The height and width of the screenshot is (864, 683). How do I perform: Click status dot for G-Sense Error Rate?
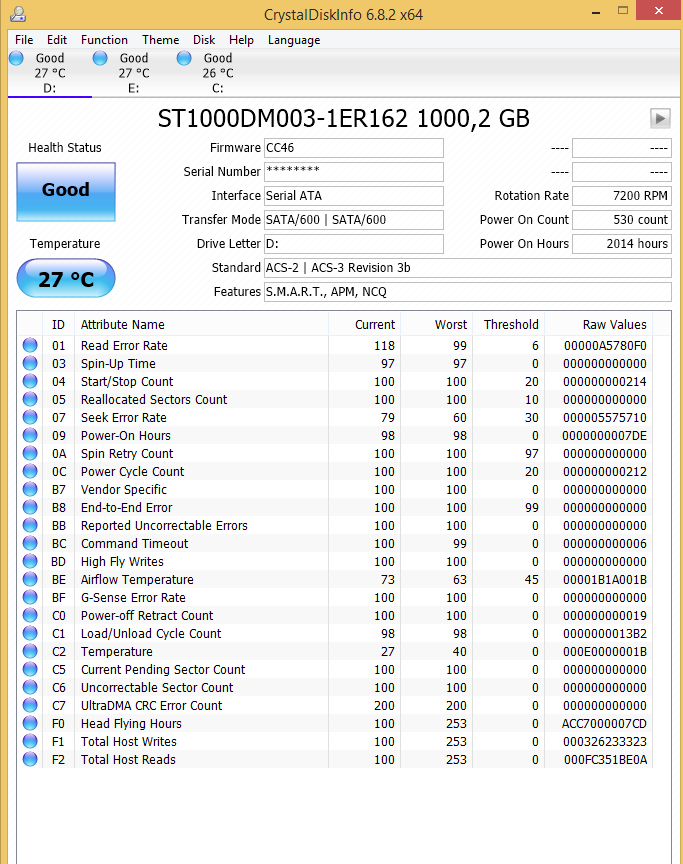click(x=30, y=597)
